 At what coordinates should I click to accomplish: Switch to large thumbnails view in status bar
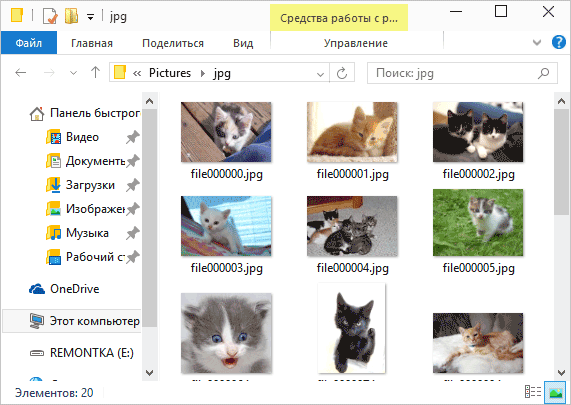pos(556,392)
